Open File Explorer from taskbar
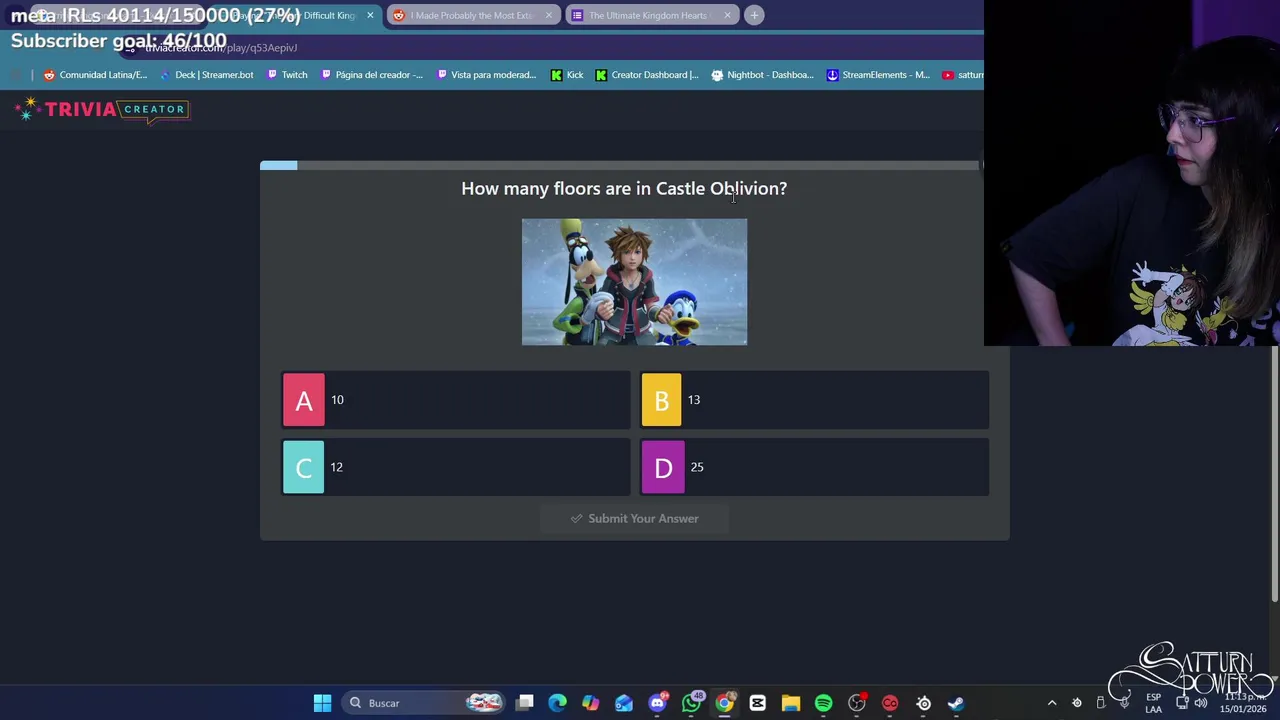Screen dimensions: 1280x720 tap(790, 703)
